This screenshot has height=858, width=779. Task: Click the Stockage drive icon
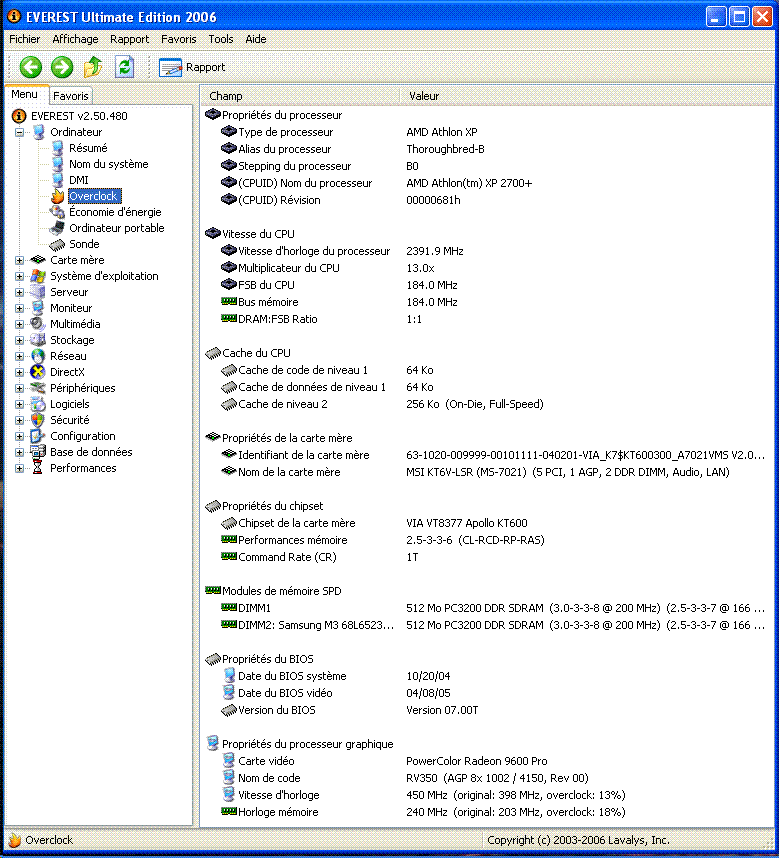coord(38,340)
